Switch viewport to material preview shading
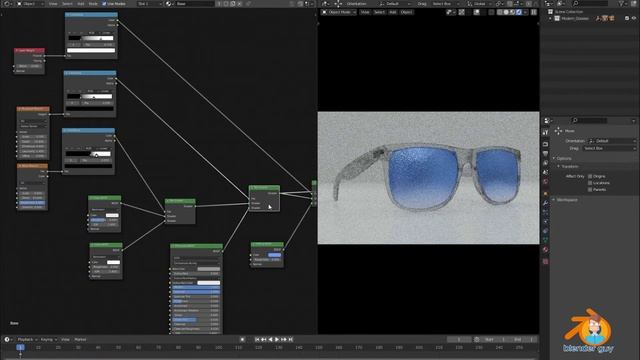640x360 pixels. pos(513,12)
